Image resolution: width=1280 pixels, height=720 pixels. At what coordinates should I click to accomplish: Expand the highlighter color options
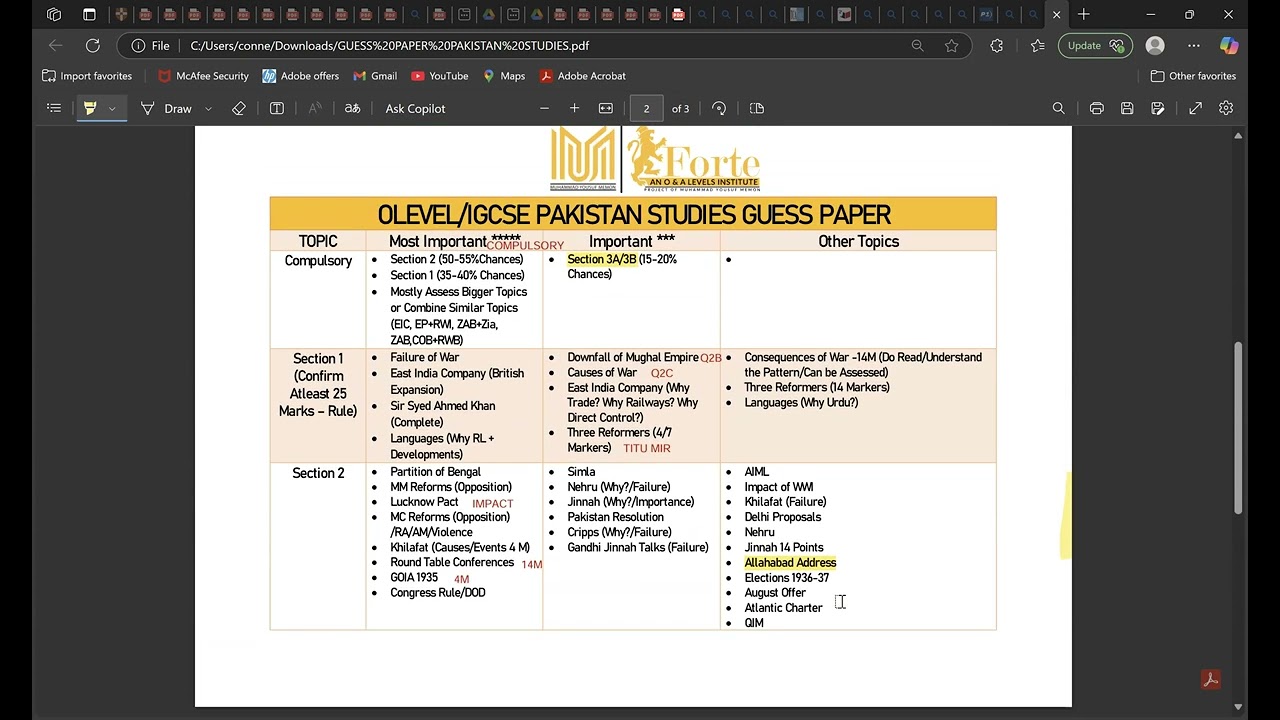[x=112, y=108]
